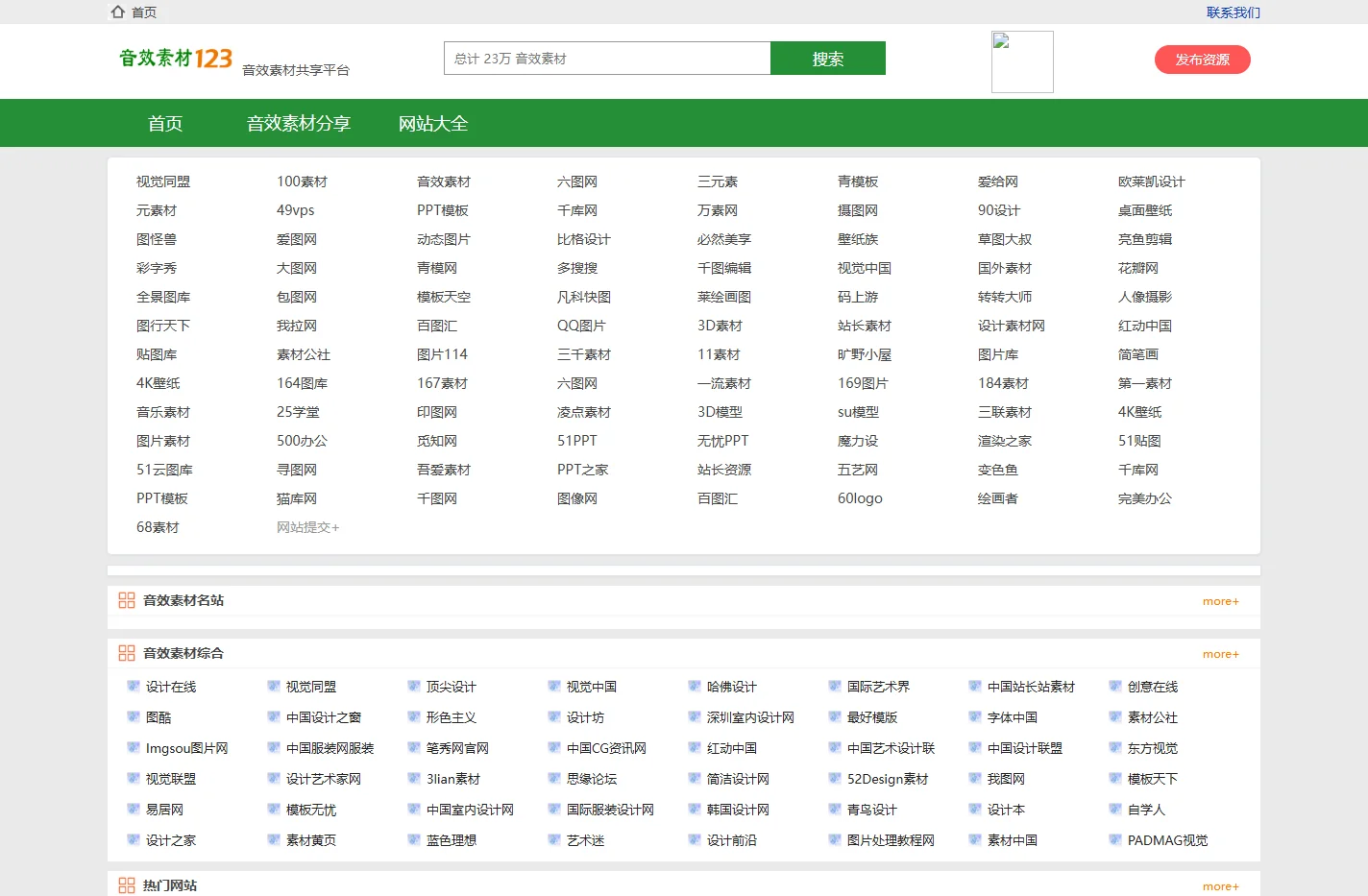Click the green 搜索 button
Screen dimensions: 1368x896
tap(828, 59)
